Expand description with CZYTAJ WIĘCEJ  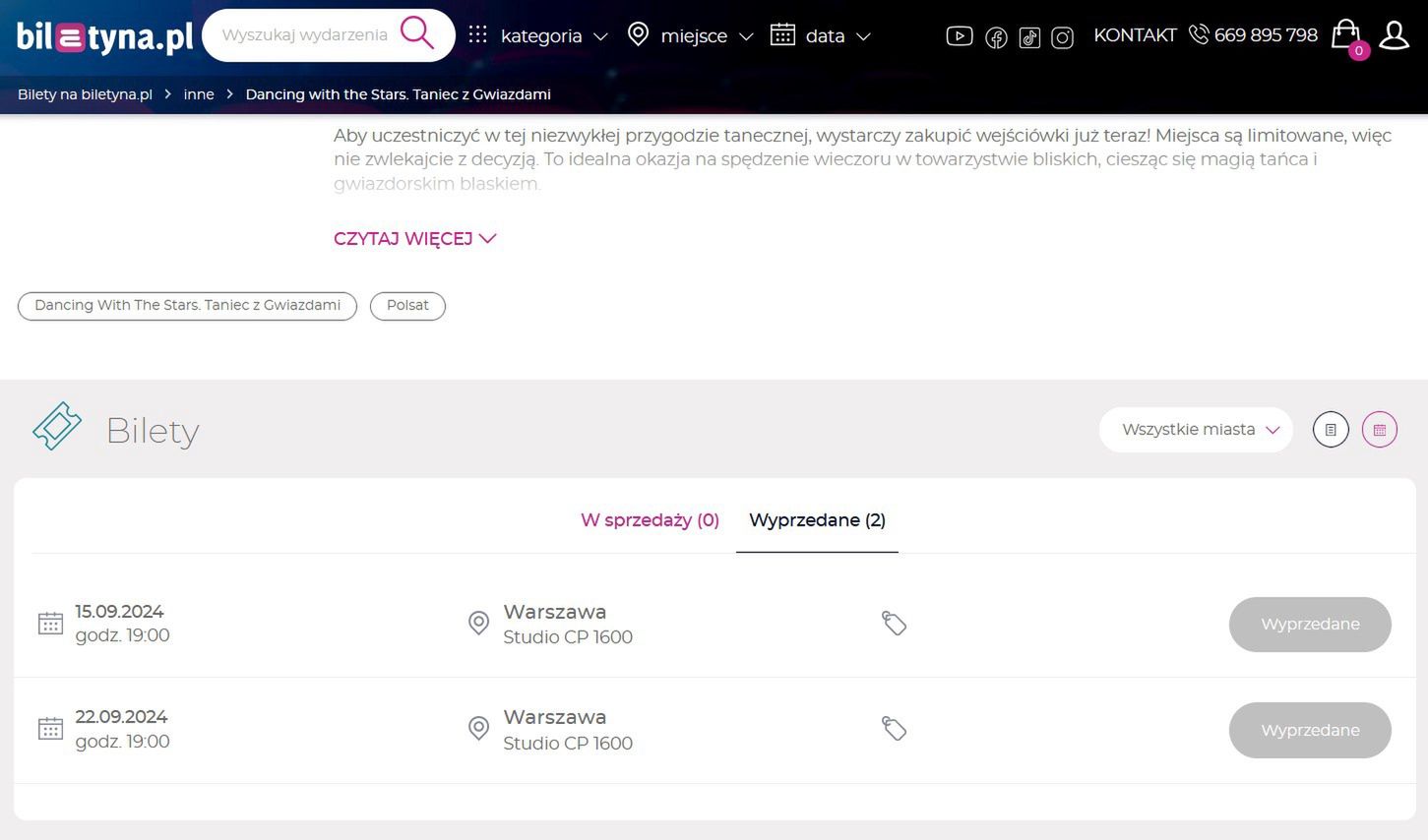click(414, 239)
